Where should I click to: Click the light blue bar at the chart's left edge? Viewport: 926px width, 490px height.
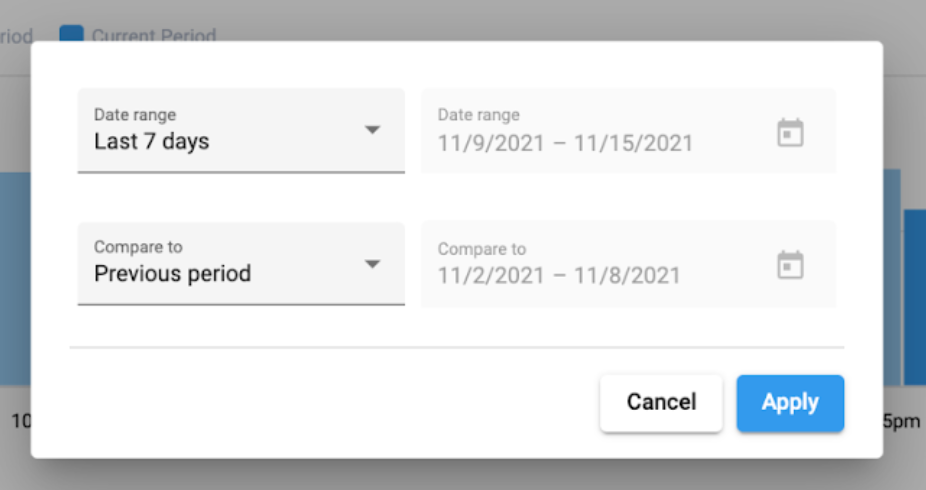pyautogui.click(x=15, y=279)
